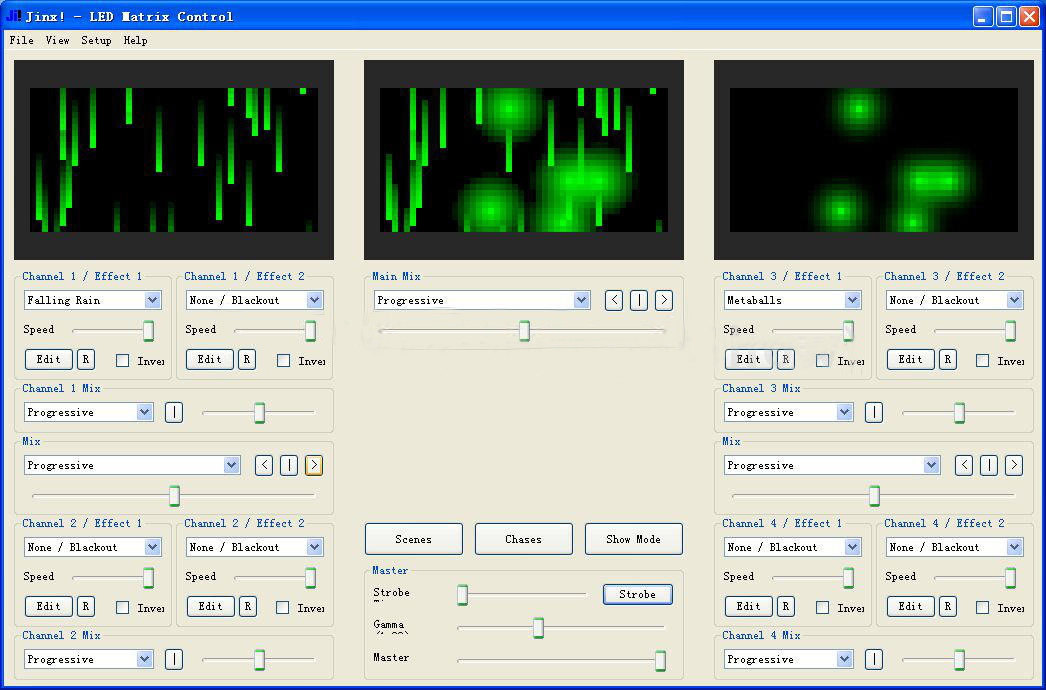The image size is (1046, 690).
Task: Click the R button in Channel 1 / Effect 1
Action: tap(86, 359)
